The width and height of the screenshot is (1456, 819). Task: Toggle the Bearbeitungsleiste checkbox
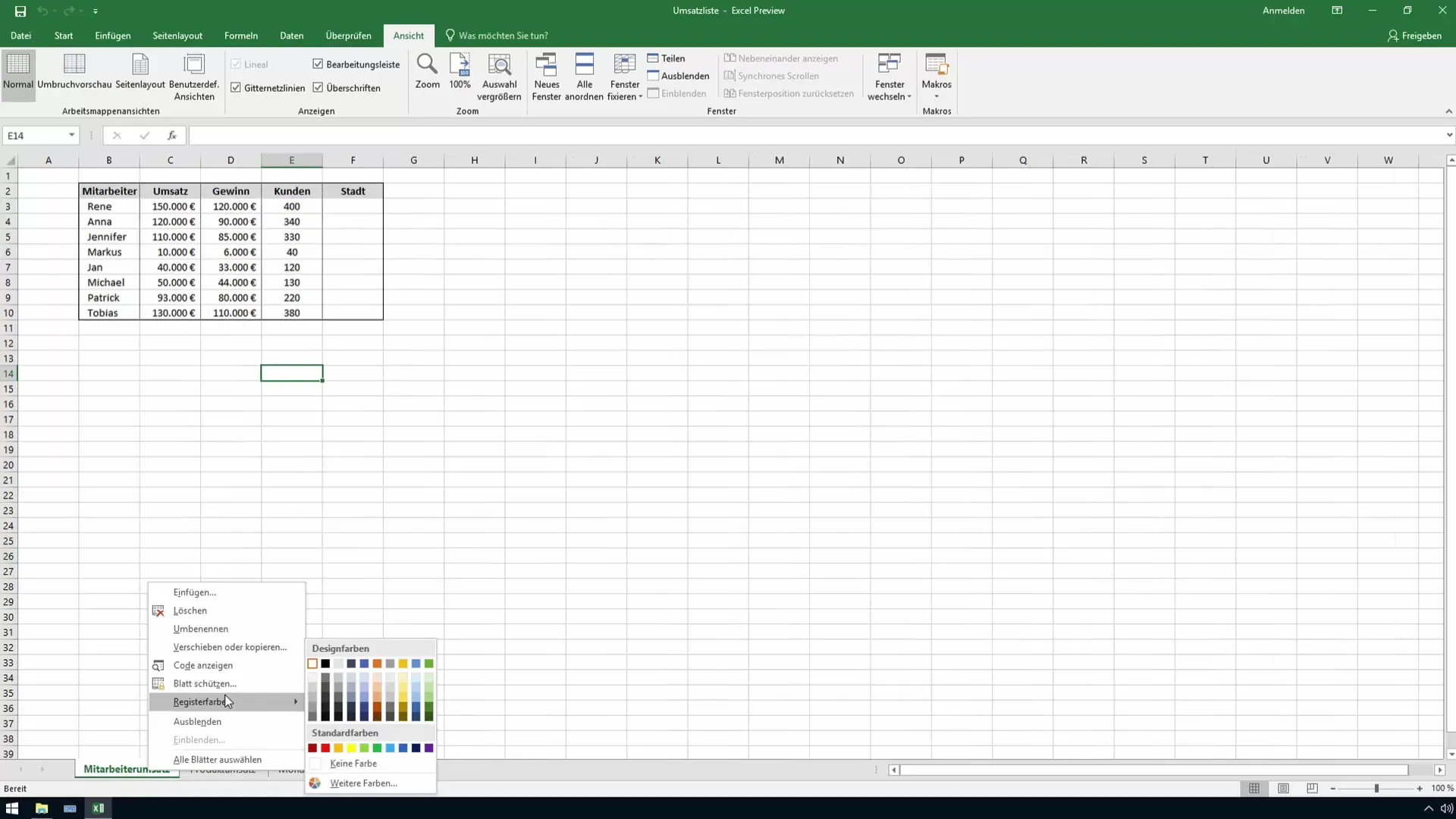(318, 64)
